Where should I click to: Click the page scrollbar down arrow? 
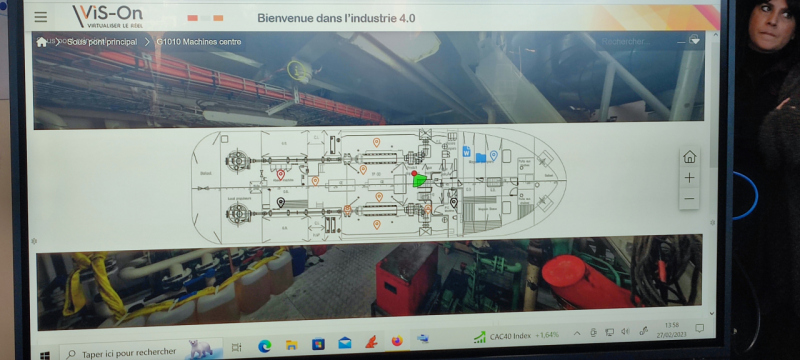(712, 314)
